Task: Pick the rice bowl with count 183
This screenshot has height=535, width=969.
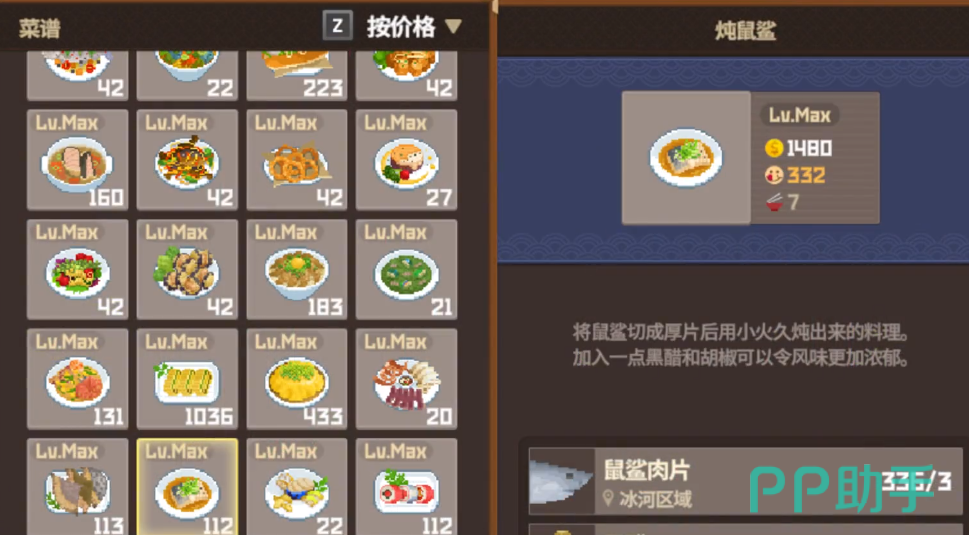Action: click(297, 269)
